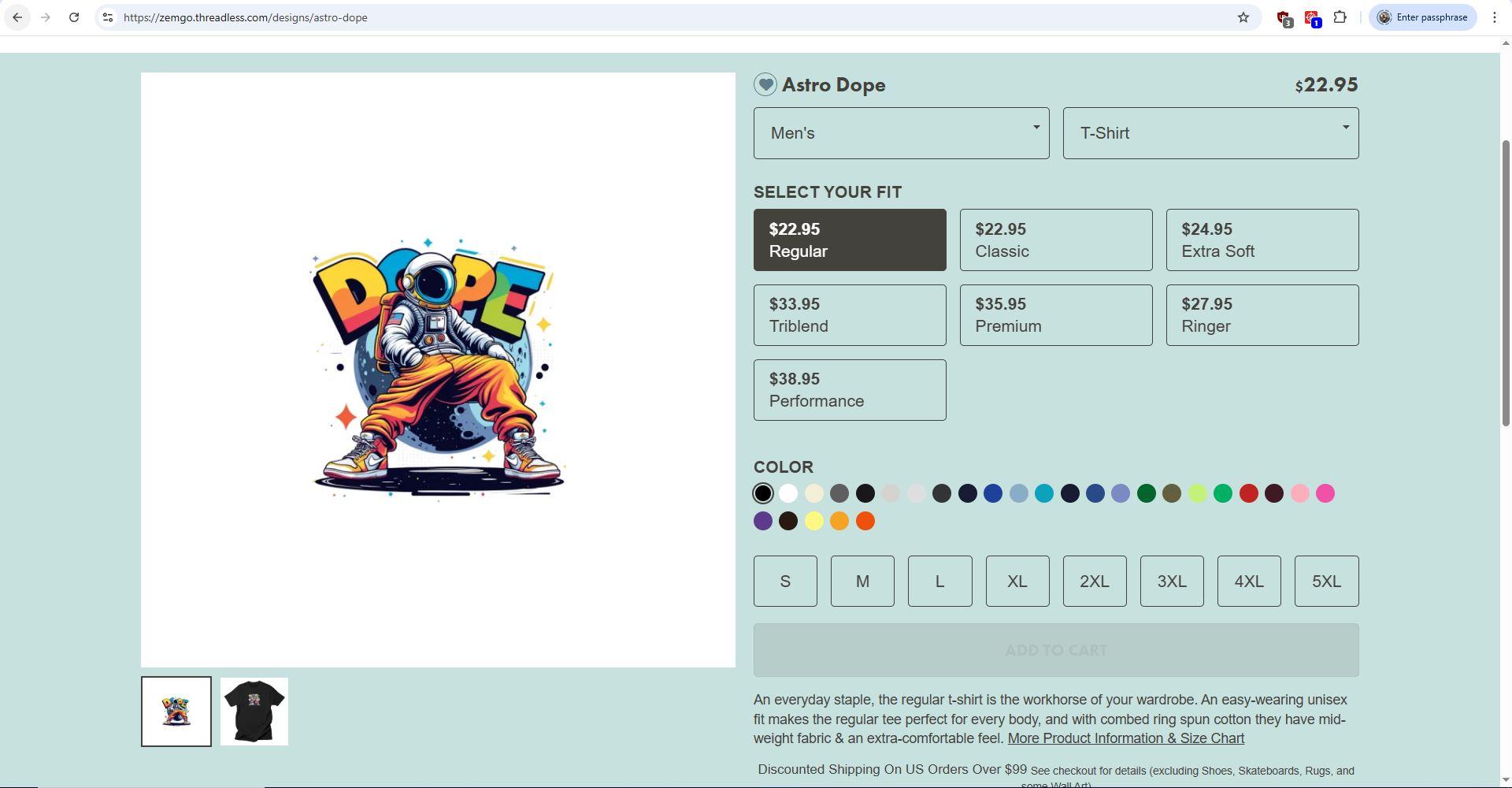Pick the purple color swatch
Viewport: 1512px width, 788px height.
(x=762, y=521)
